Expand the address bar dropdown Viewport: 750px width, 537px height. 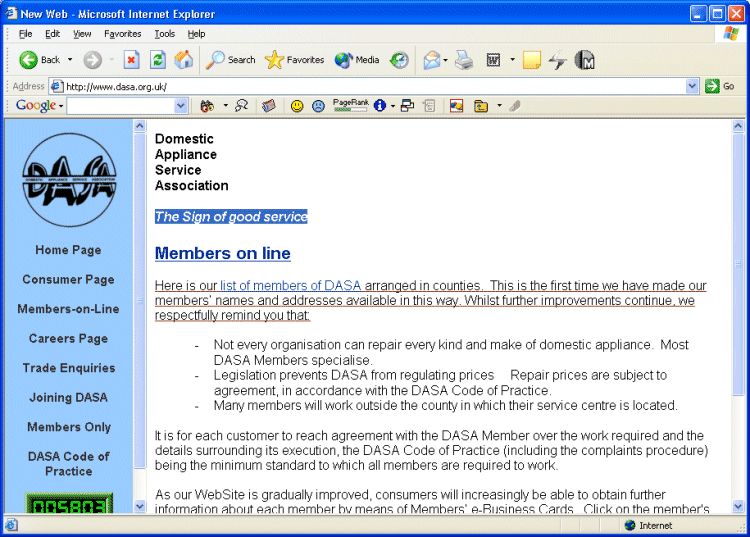coord(692,87)
